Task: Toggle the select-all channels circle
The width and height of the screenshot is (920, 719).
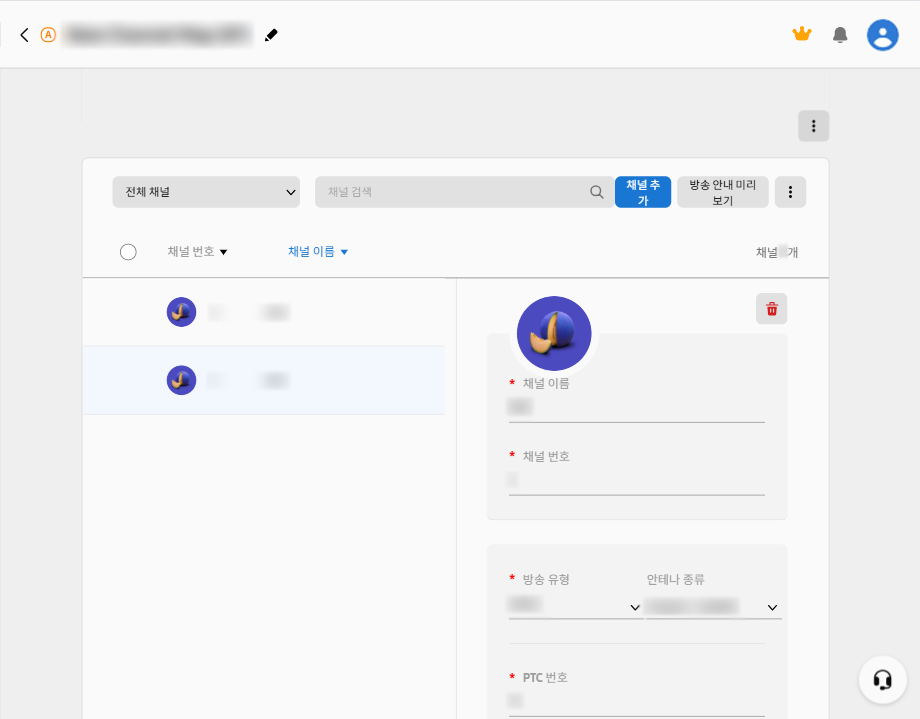Action: click(x=128, y=252)
